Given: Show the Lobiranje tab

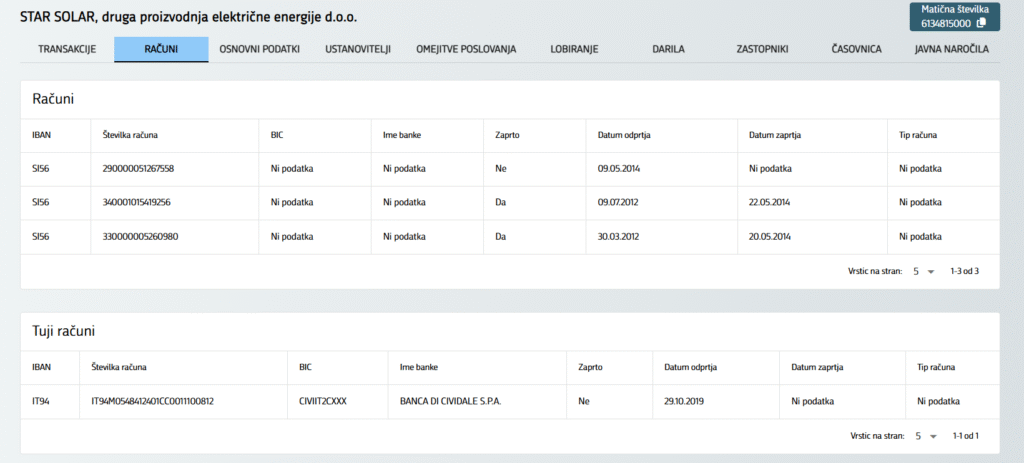Looking at the screenshot, I should click(574, 48).
